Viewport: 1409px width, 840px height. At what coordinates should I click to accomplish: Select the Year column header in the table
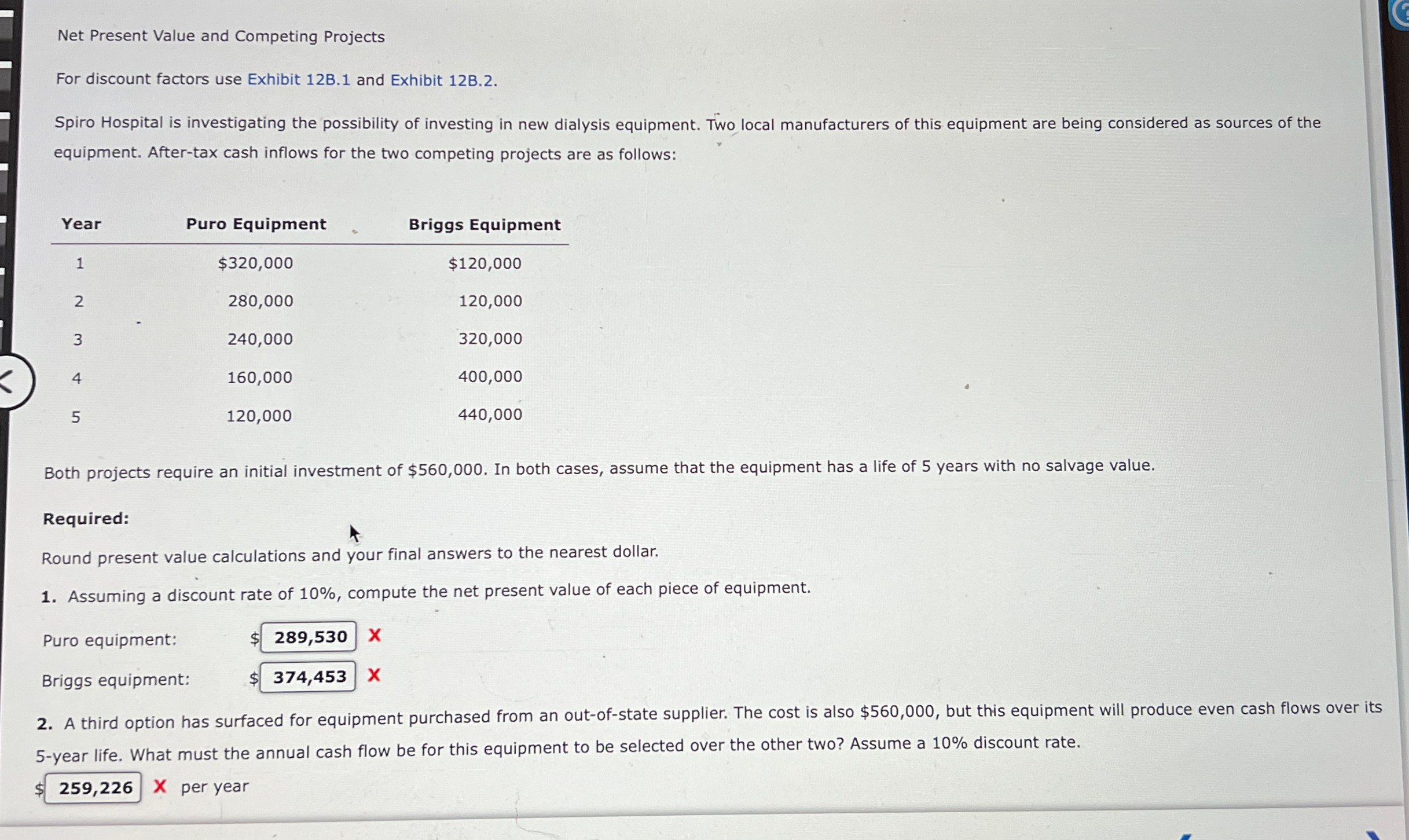(x=80, y=225)
